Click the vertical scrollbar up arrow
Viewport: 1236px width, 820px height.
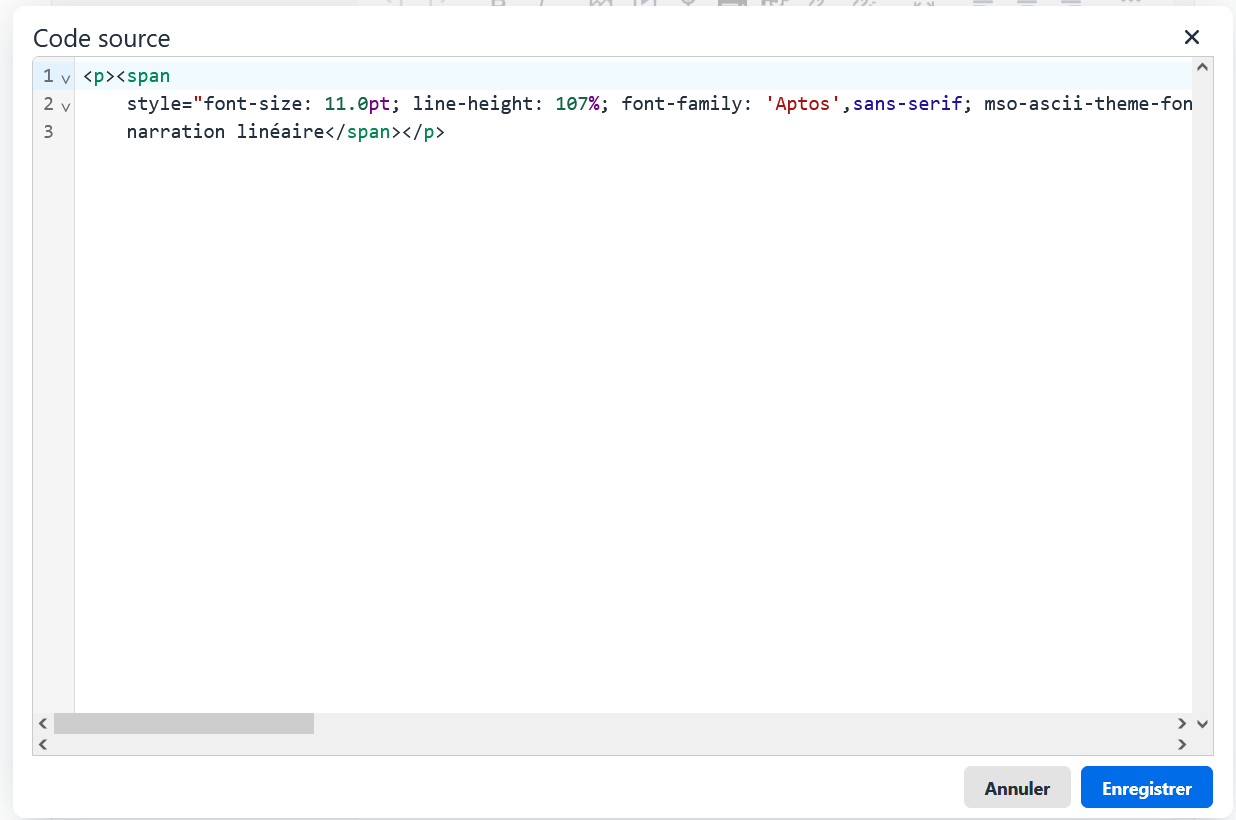(x=1202, y=68)
